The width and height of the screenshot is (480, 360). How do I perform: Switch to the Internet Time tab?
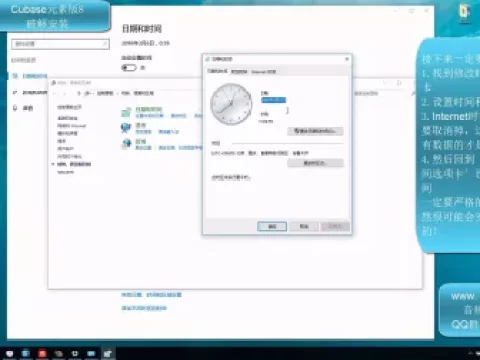263,72
